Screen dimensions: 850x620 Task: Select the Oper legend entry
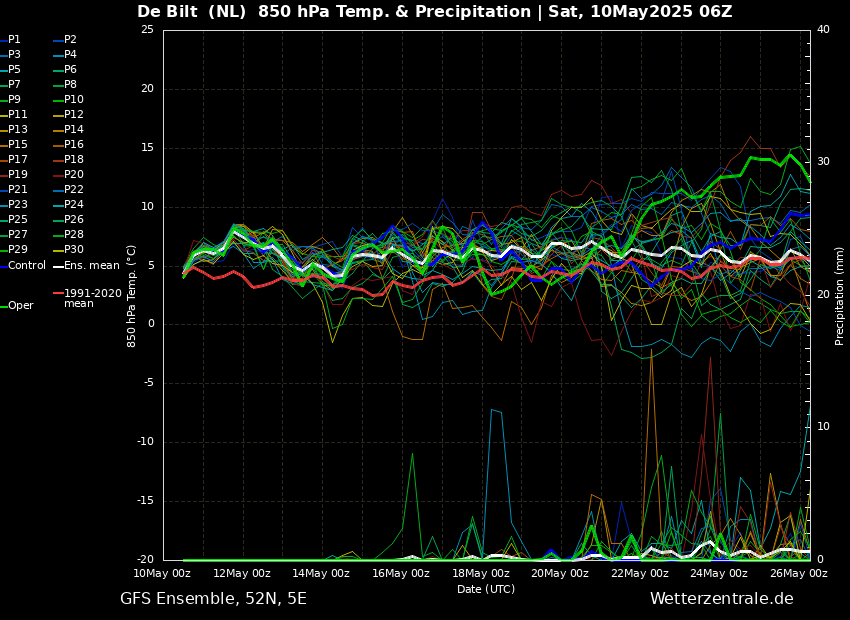click(20, 306)
